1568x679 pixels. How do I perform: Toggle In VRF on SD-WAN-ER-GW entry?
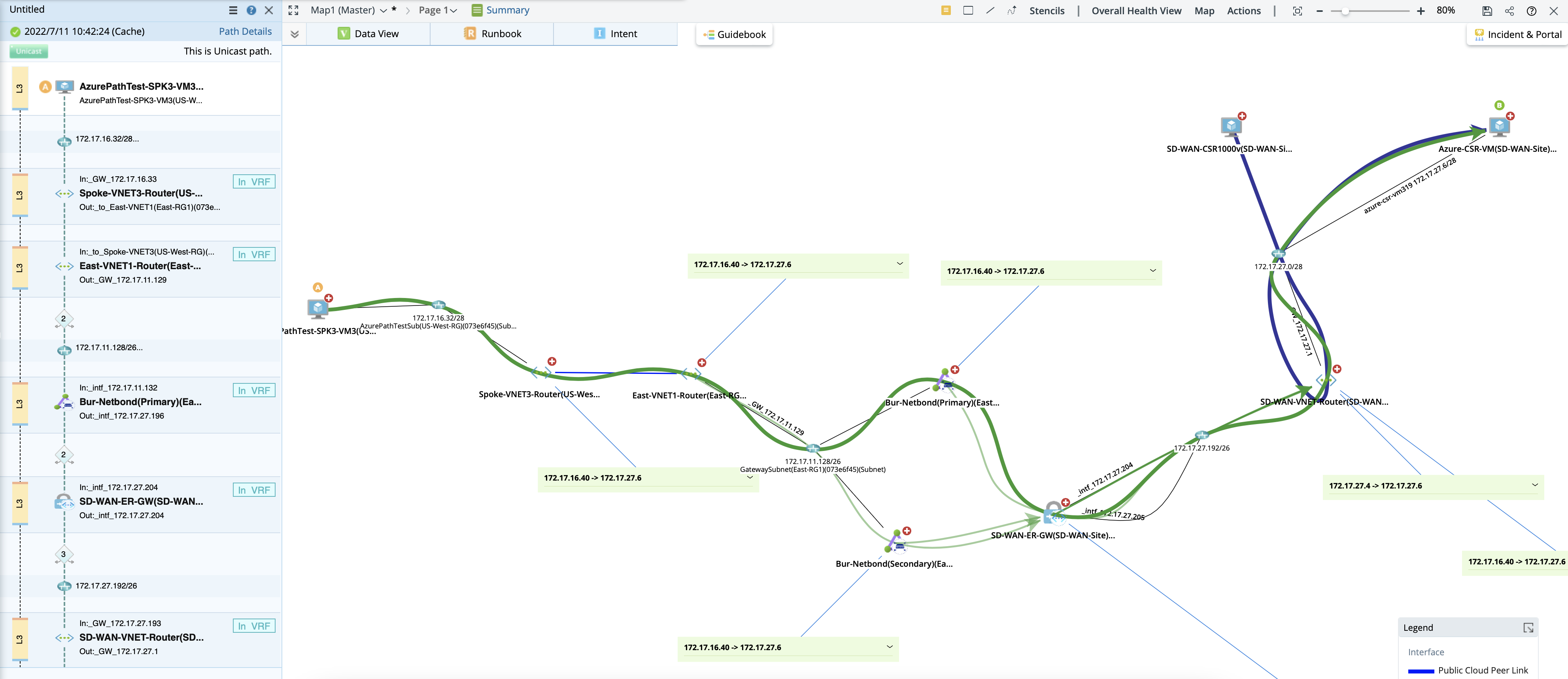[x=254, y=489]
